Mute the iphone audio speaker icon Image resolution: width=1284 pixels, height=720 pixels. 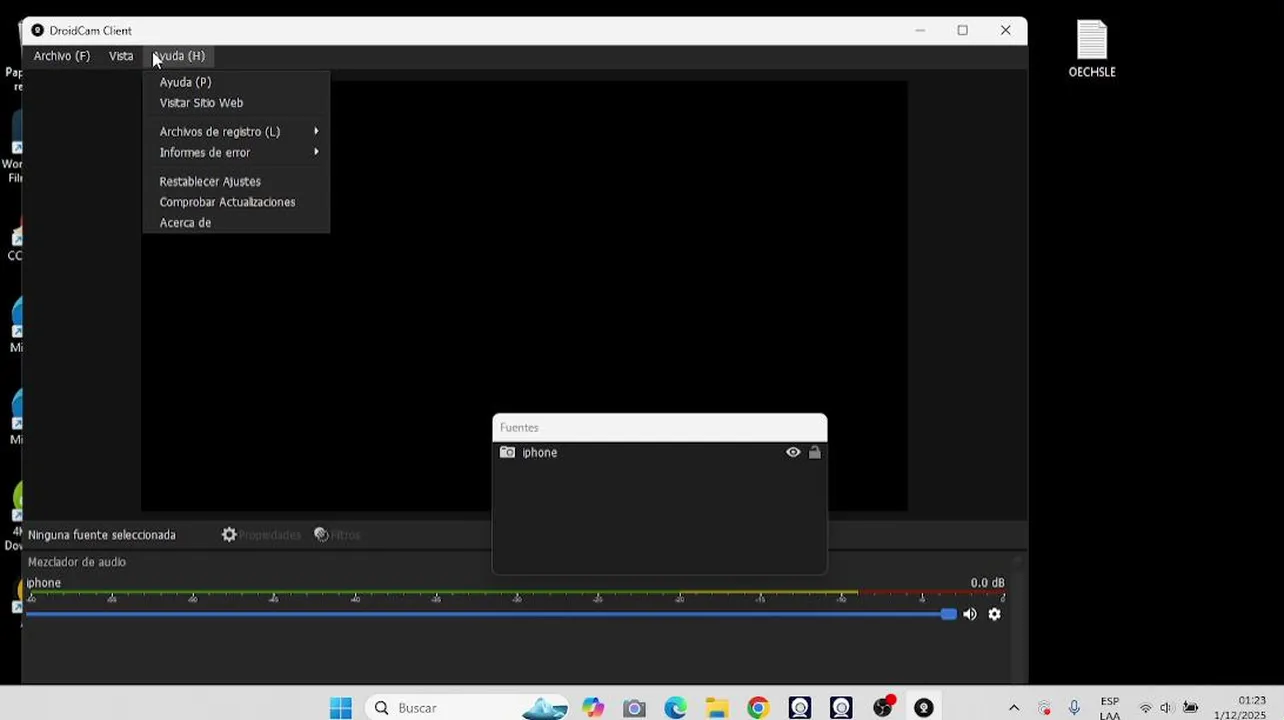pos(969,614)
